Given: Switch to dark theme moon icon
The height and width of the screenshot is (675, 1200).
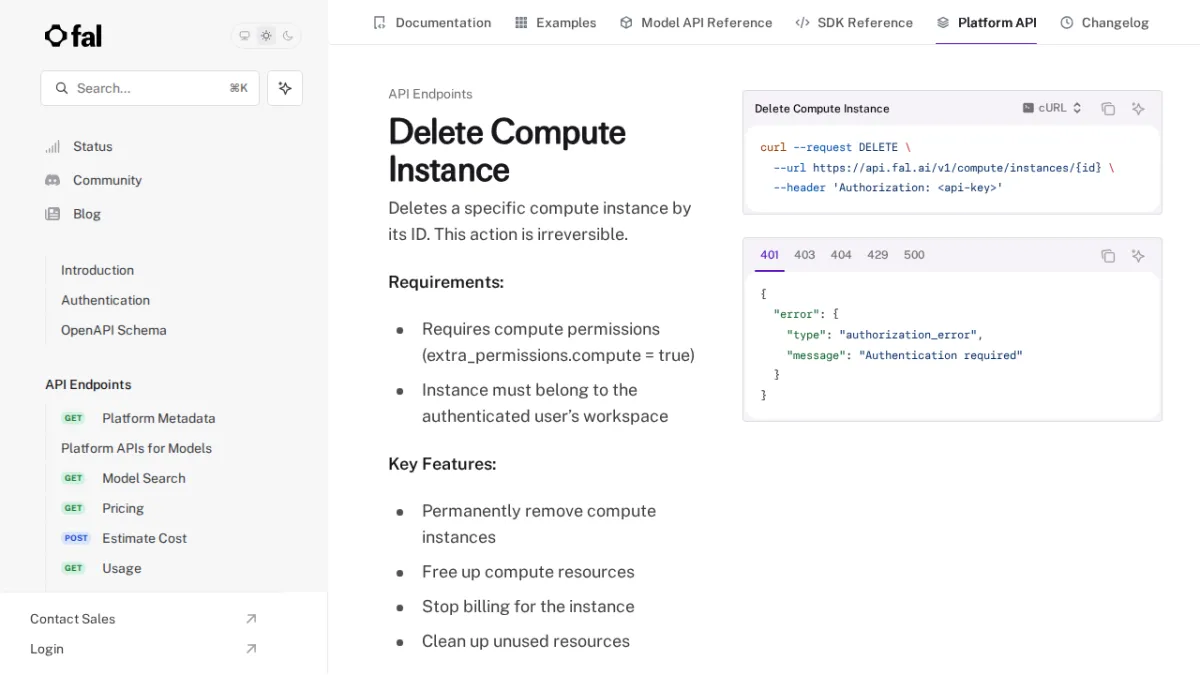Looking at the screenshot, I should 288,36.
